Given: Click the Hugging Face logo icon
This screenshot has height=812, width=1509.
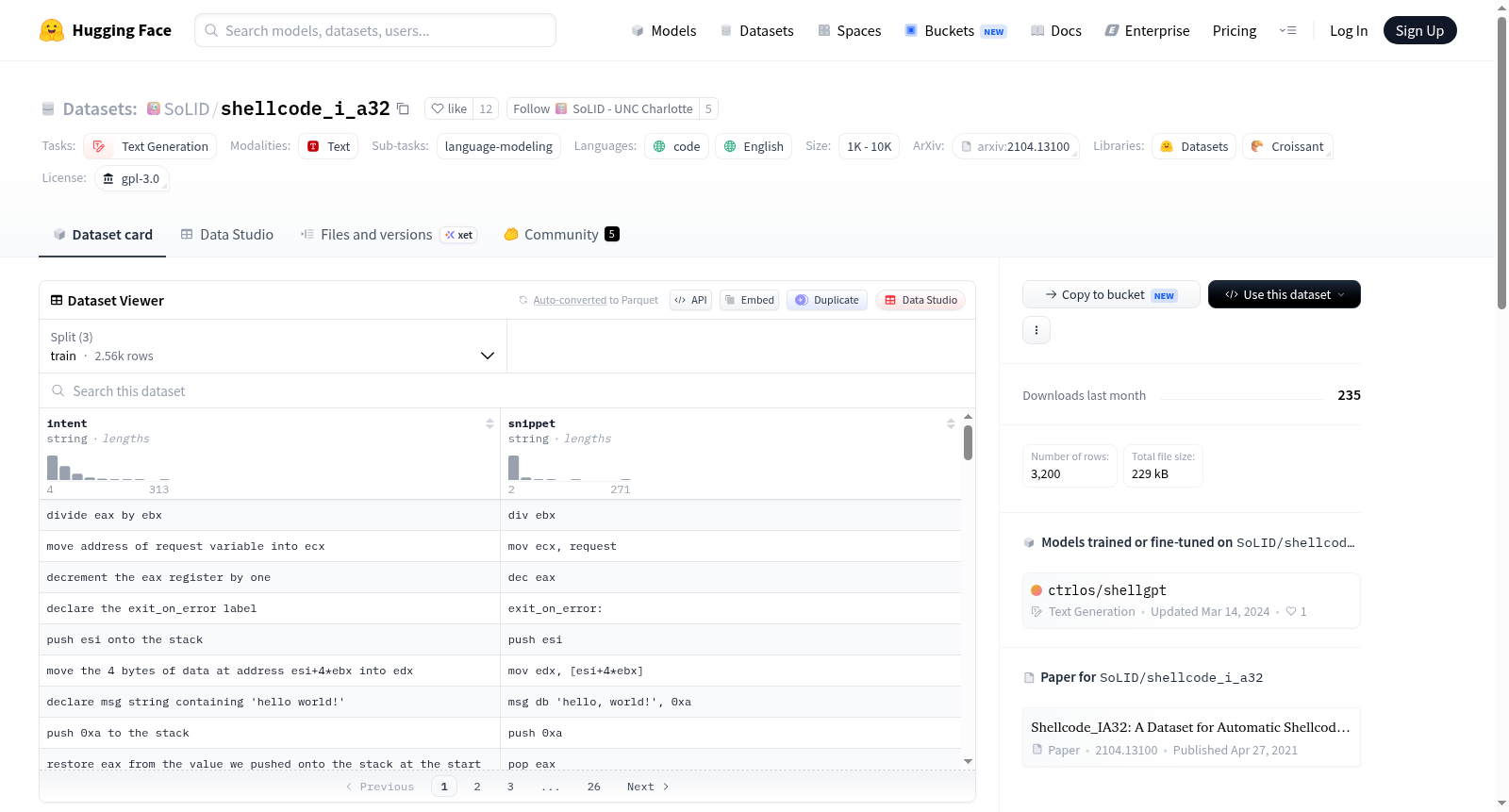Looking at the screenshot, I should pyautogui.click(x=52, y=30).
